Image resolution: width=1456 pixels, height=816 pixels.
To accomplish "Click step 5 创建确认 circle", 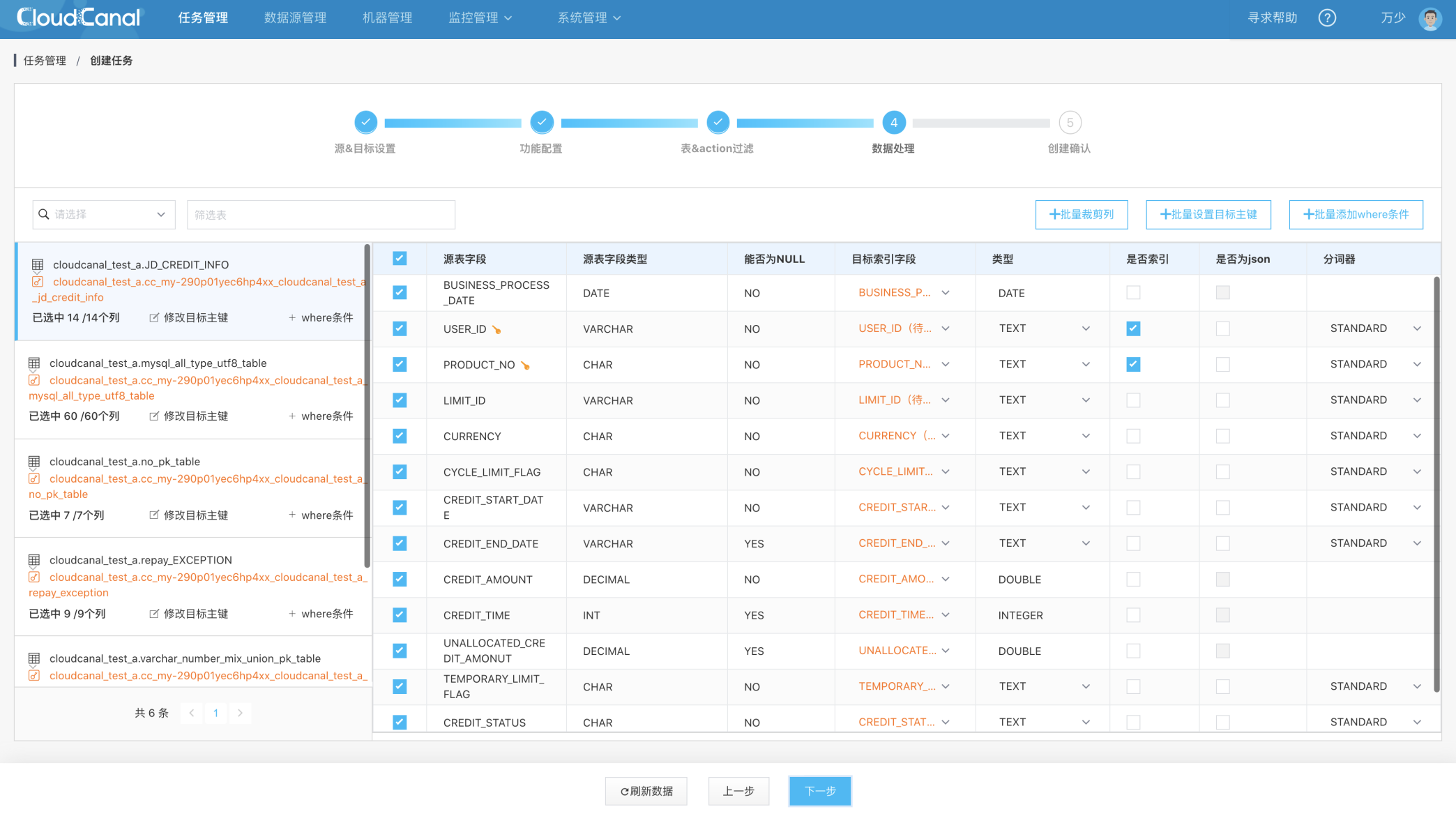I will pyautogui.click(x=1070, y=123).
